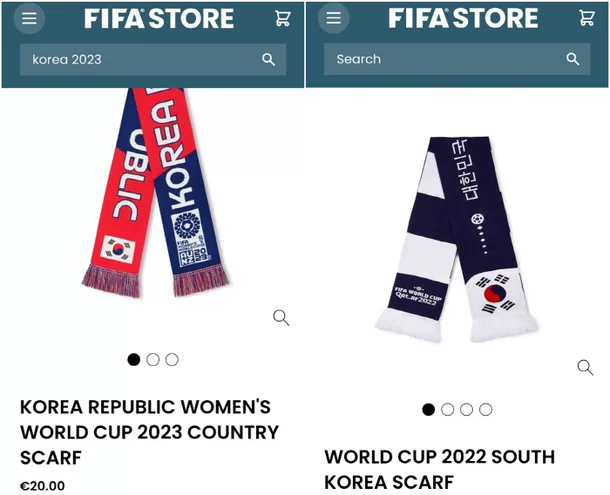610x495 pixels.
Task: Click the search field containing 'korea 2023'
Action: click(x=140, y=60)
